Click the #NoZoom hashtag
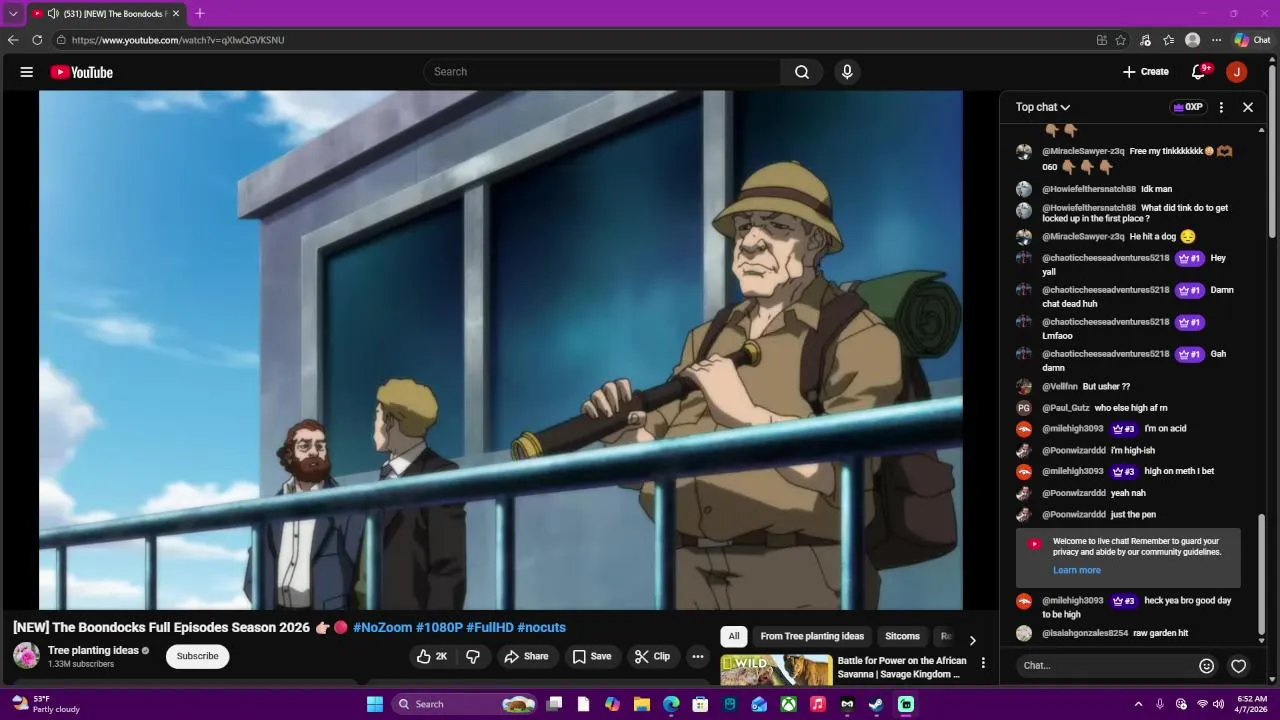 (x=382, y=628)
